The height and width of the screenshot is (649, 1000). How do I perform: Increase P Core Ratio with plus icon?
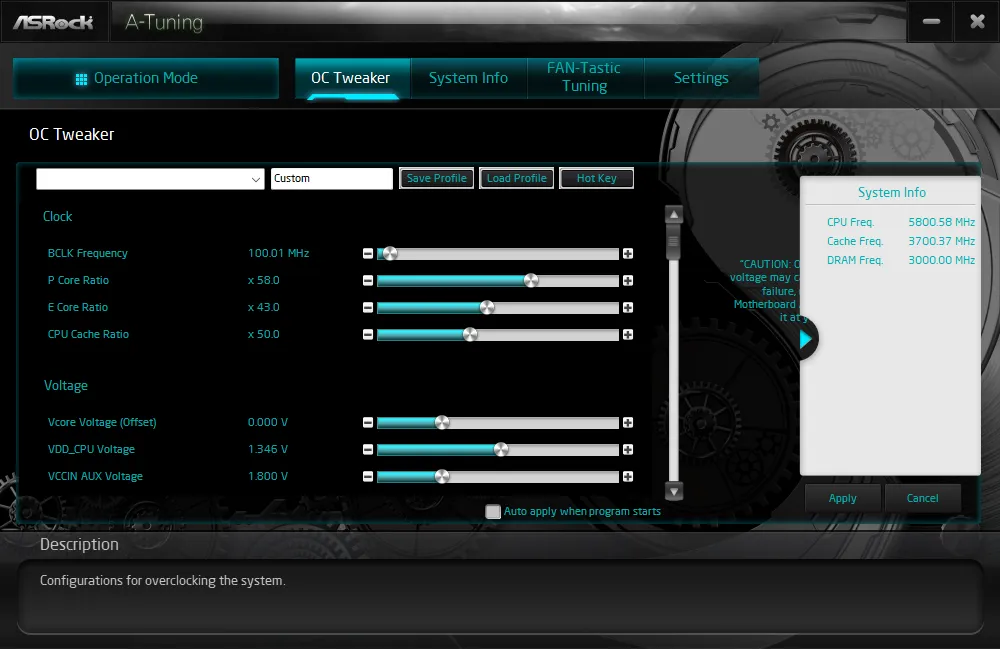tap(628, 281)
